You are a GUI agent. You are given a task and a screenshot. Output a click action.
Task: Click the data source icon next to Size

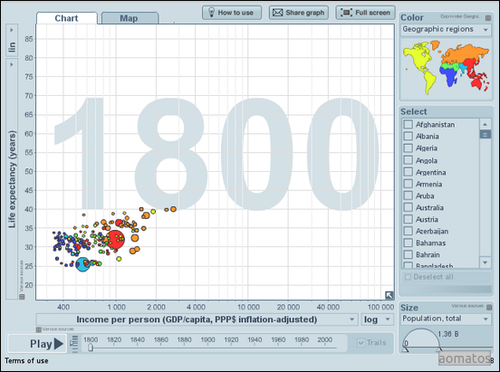[x=489, y=307]
